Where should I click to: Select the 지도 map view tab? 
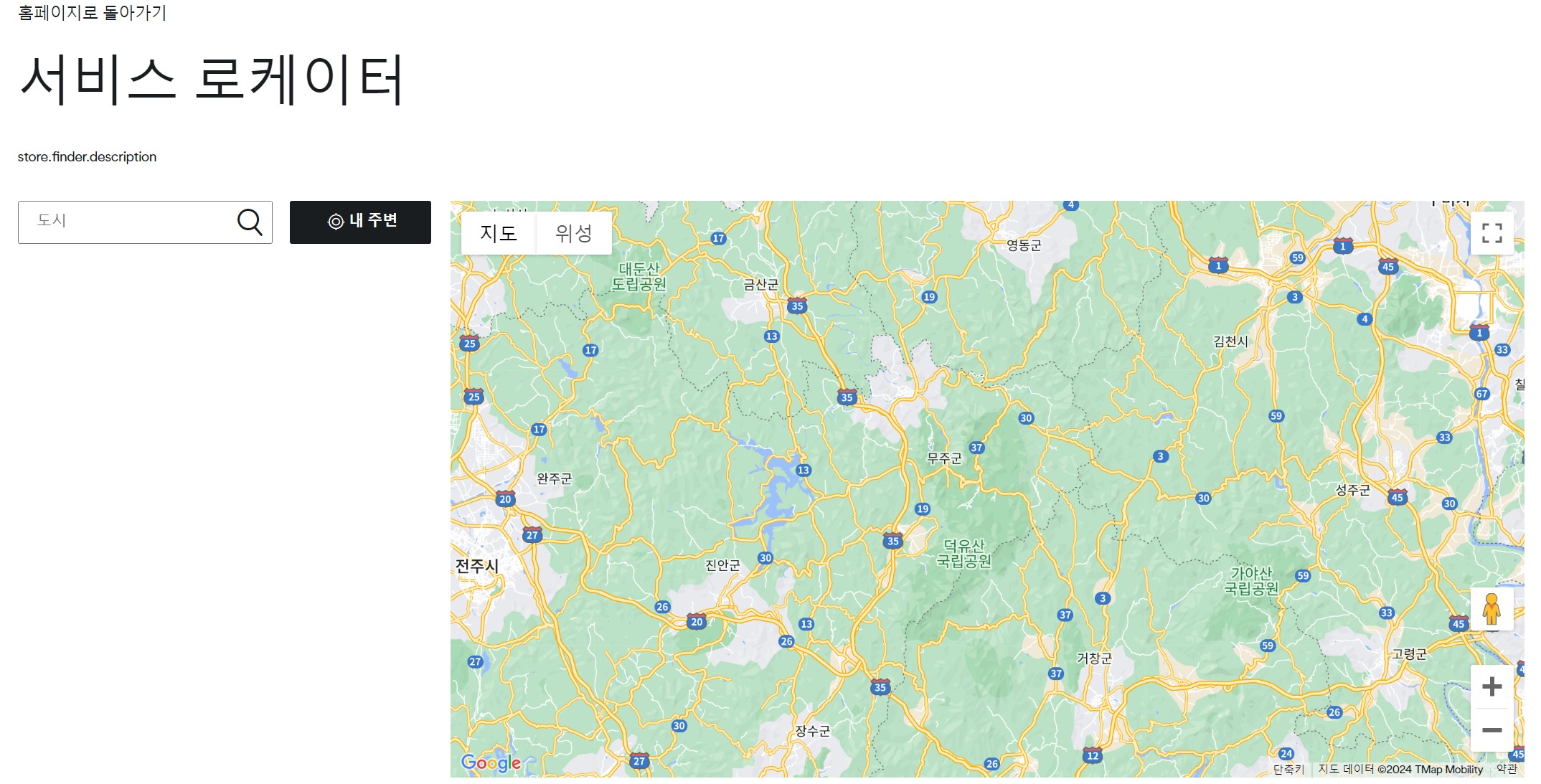499,233
